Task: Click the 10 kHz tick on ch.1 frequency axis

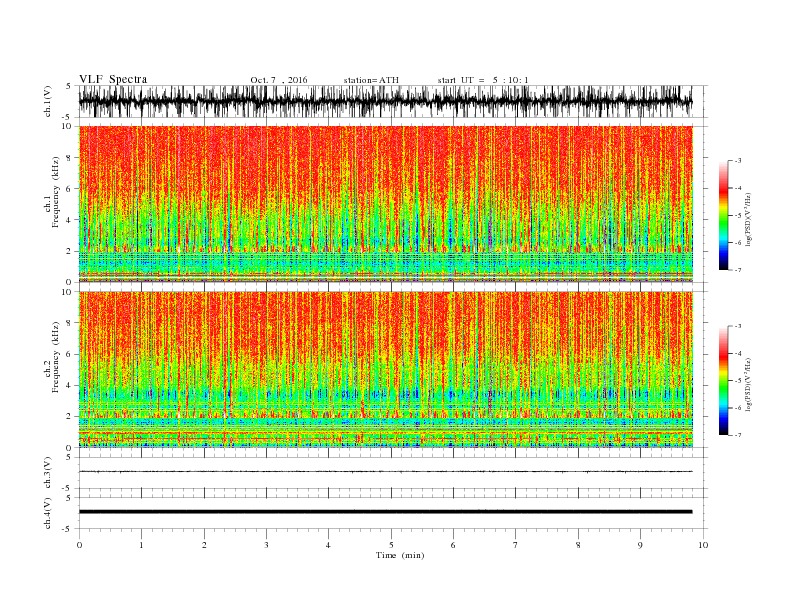Action: (x=68, y=126)
